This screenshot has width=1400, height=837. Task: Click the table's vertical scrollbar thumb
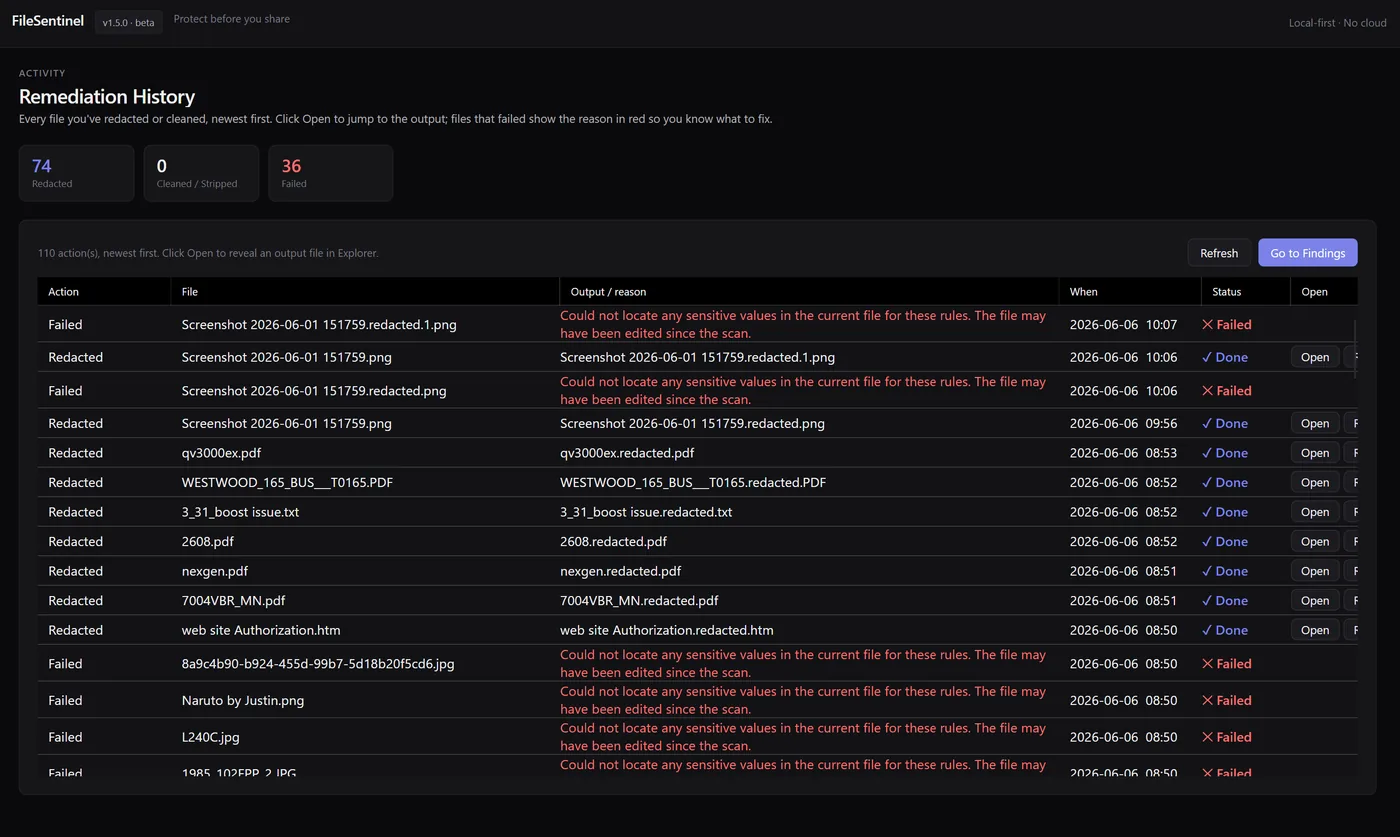click(1356, 348)
